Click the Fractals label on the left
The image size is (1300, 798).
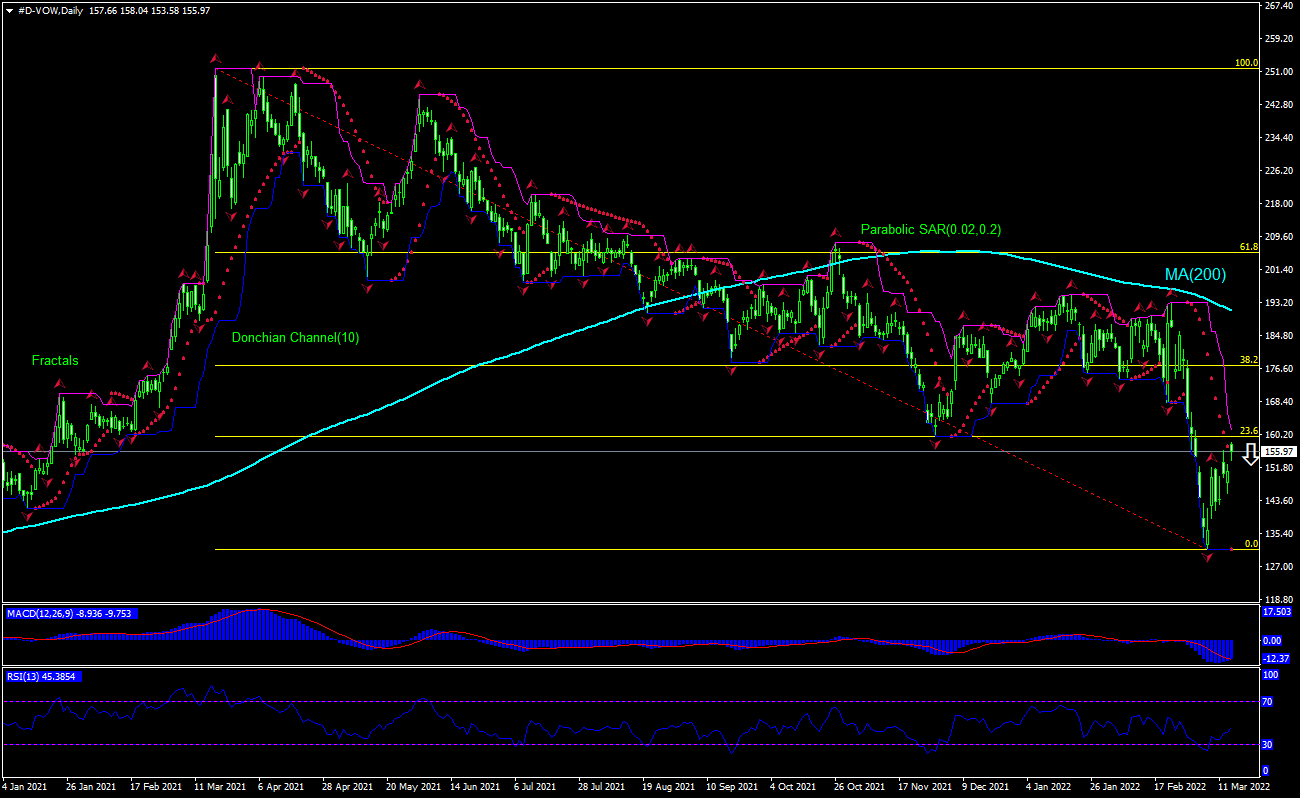(55, 361)
